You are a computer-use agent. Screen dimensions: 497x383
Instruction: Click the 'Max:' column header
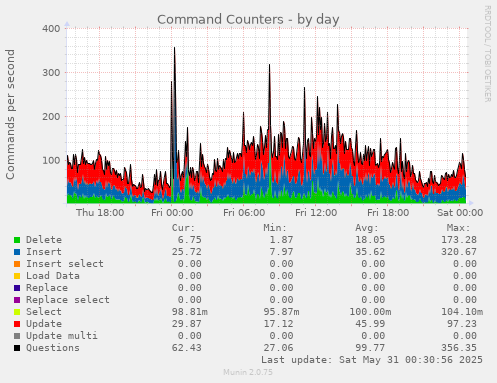[x=458, y=228]
